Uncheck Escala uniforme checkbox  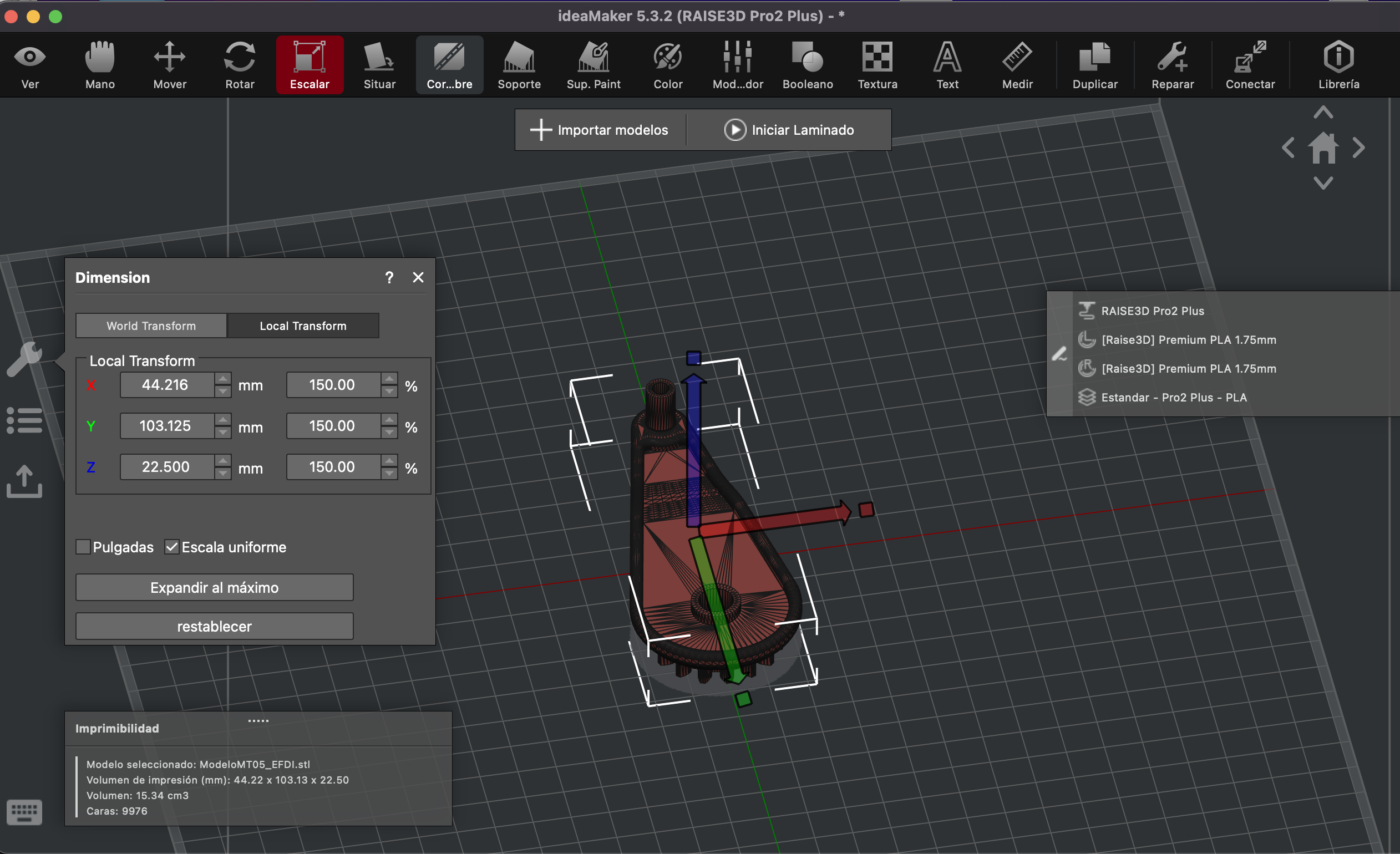171,547
